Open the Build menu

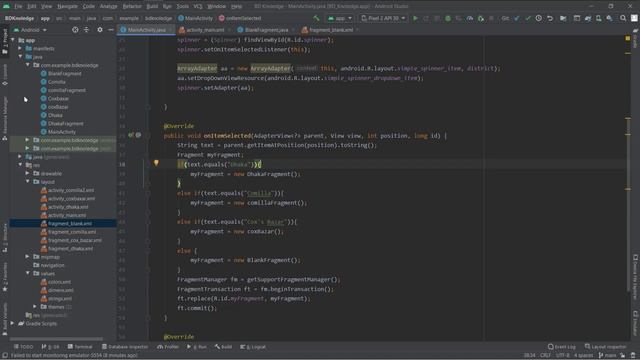pyautogui.click(x=152, y=6)
